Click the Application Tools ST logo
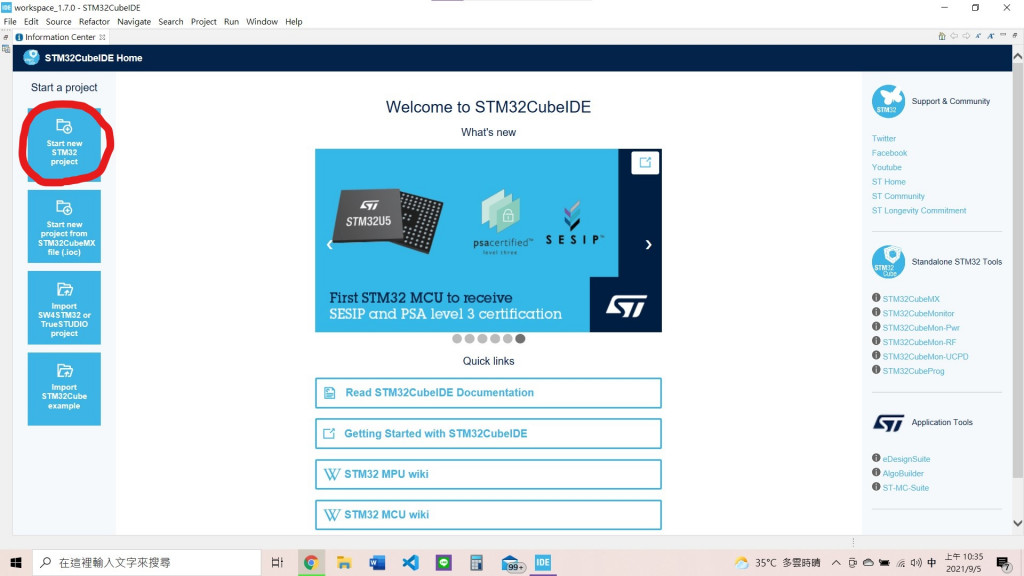The image size is (1024, 576). pos(888,423)
